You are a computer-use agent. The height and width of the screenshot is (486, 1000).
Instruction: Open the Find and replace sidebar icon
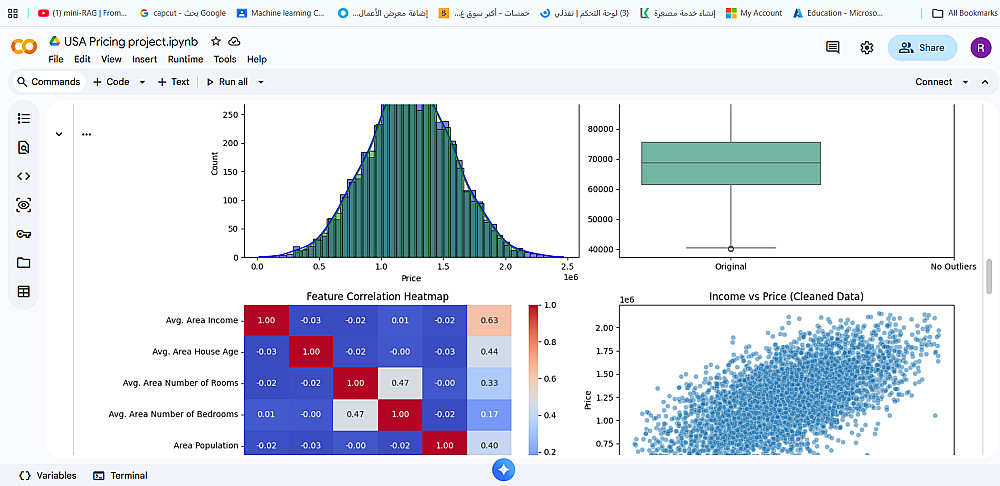(24, 147)
